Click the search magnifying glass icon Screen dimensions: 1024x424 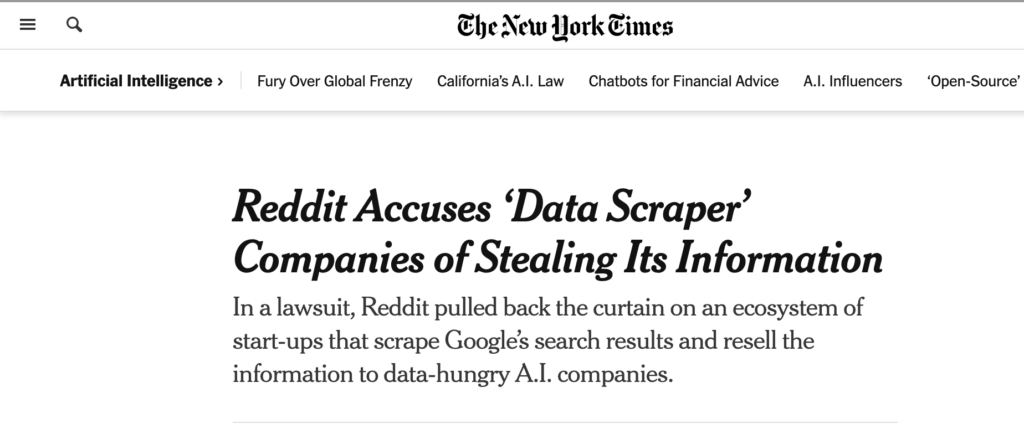pos(74,26)
